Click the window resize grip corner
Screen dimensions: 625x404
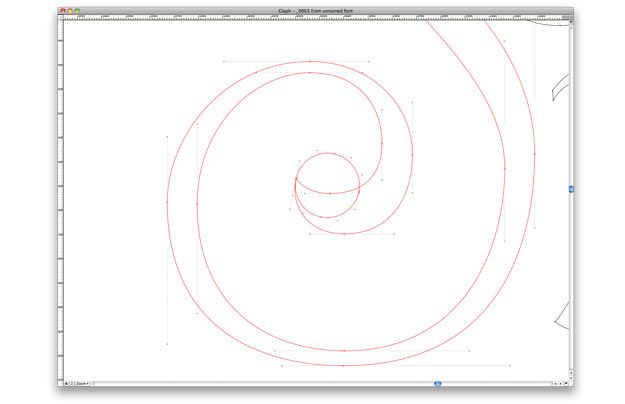570,383
